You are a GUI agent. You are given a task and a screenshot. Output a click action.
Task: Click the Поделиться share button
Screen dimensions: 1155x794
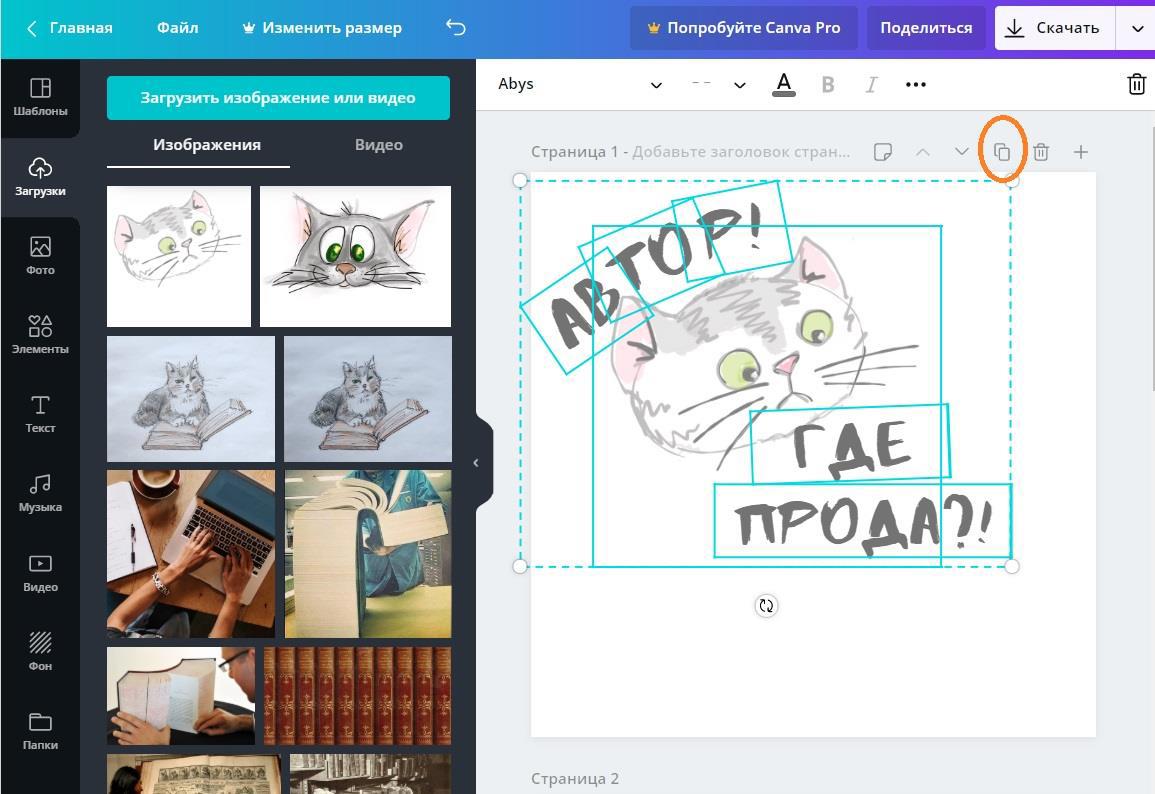pos(926,28)
